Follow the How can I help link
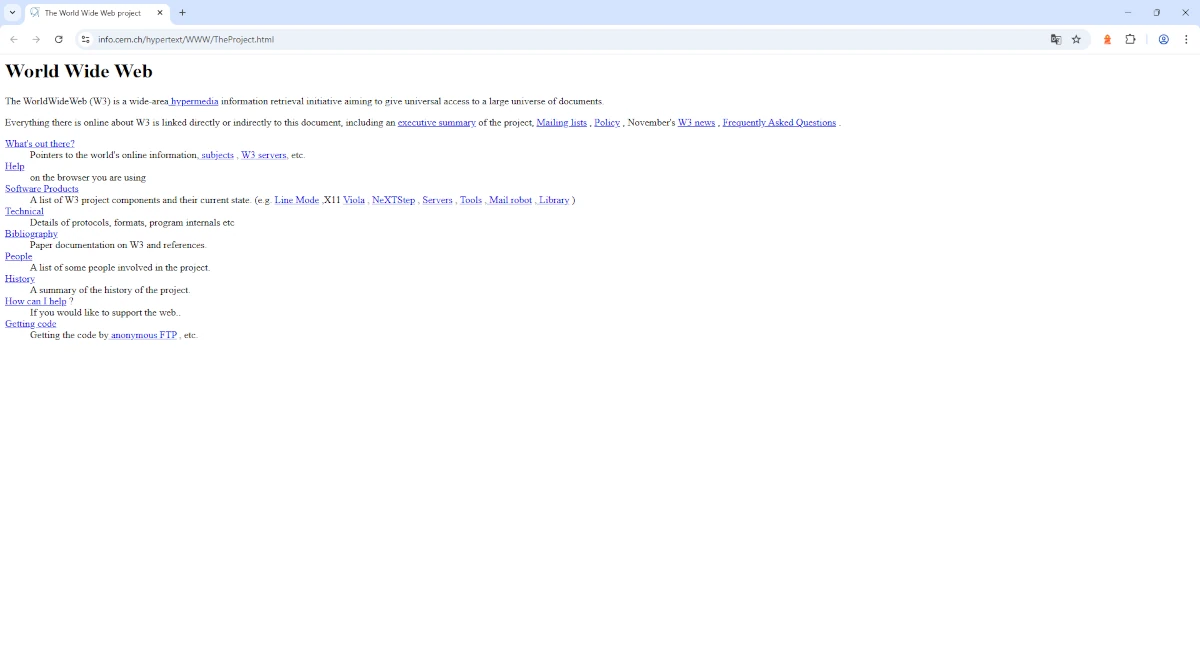Screen dimensions: 1200x645 click(x=36, y=301)
